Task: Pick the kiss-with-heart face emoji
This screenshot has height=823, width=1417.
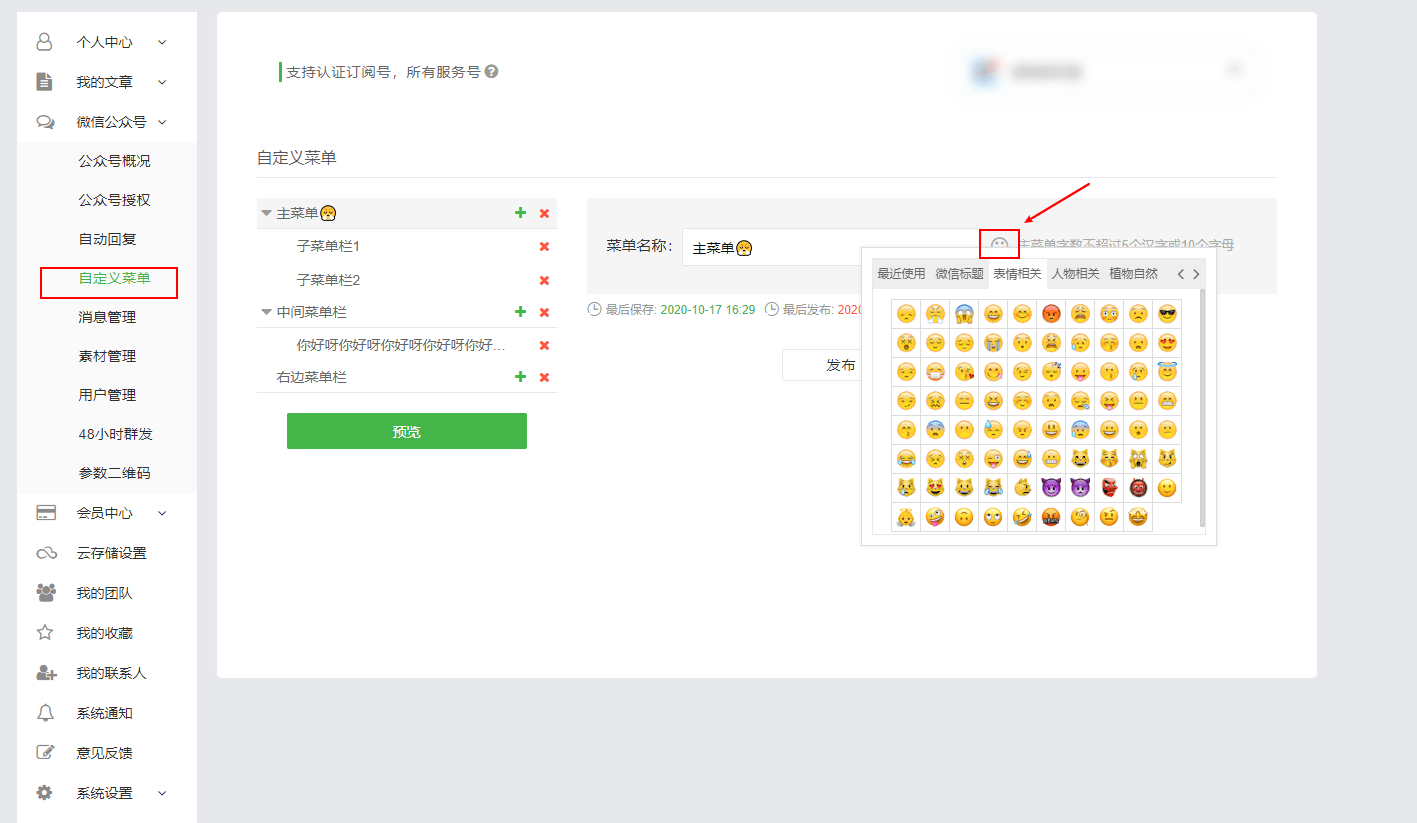Action: (x=964, y=371)
